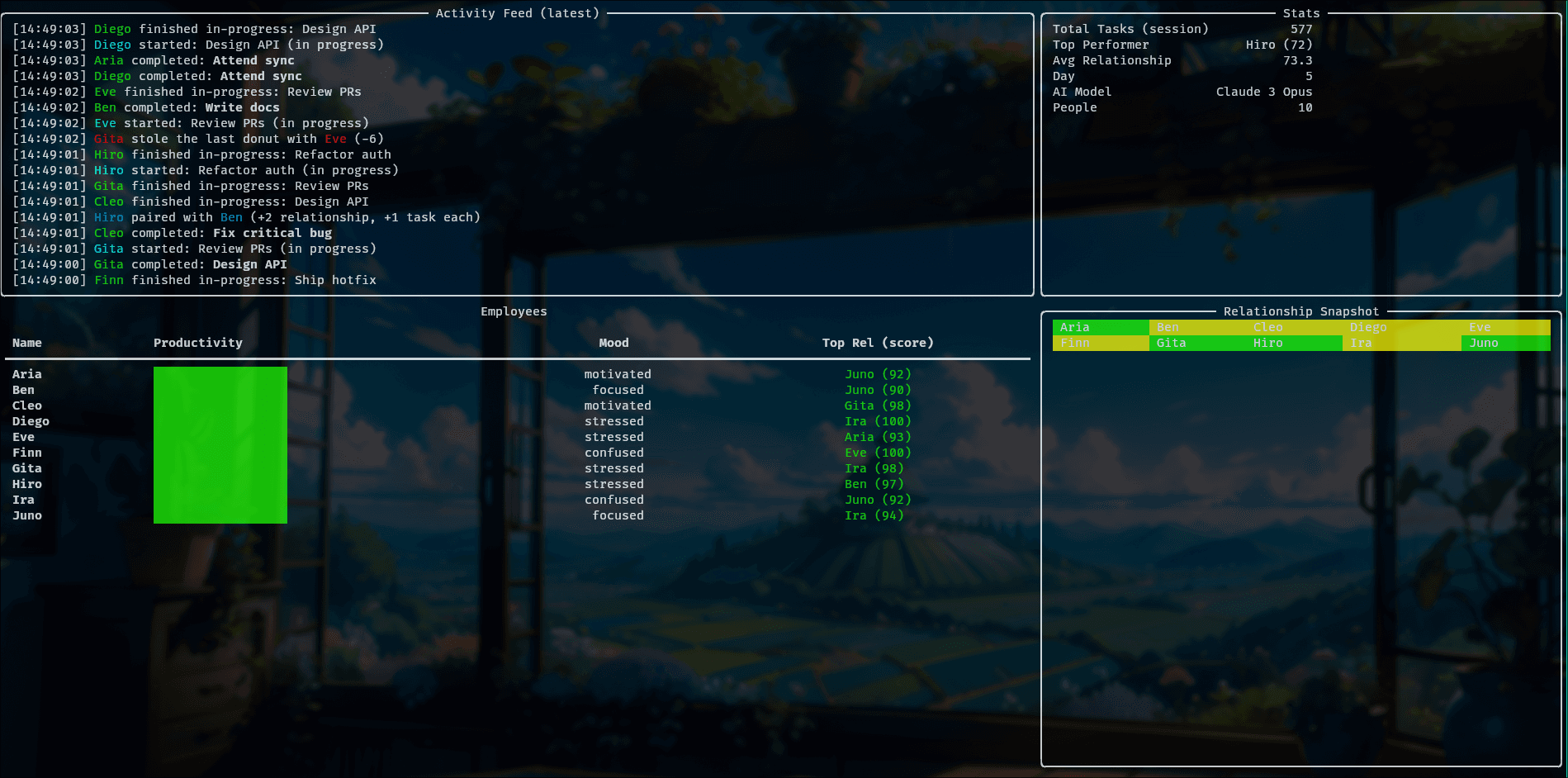Image resolution: width=1568 pixels, height=778 pixels.
Task: Click the green Productivity bar block
Action: pos(220,445)
